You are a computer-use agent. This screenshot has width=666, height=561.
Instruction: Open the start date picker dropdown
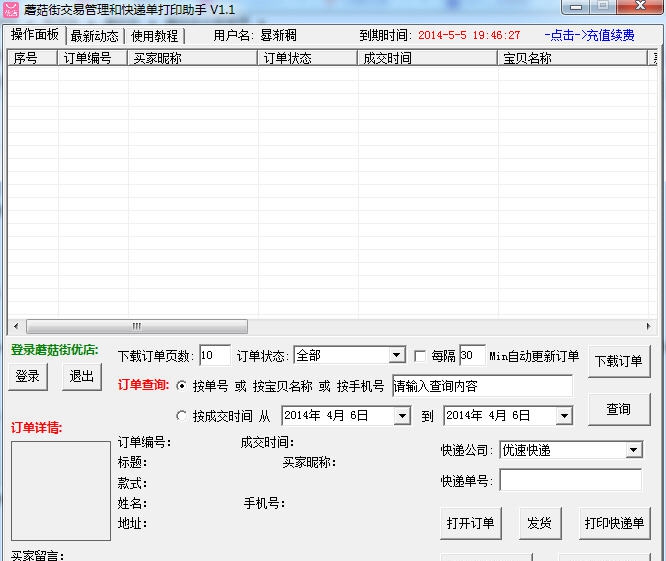click(401, 416)
